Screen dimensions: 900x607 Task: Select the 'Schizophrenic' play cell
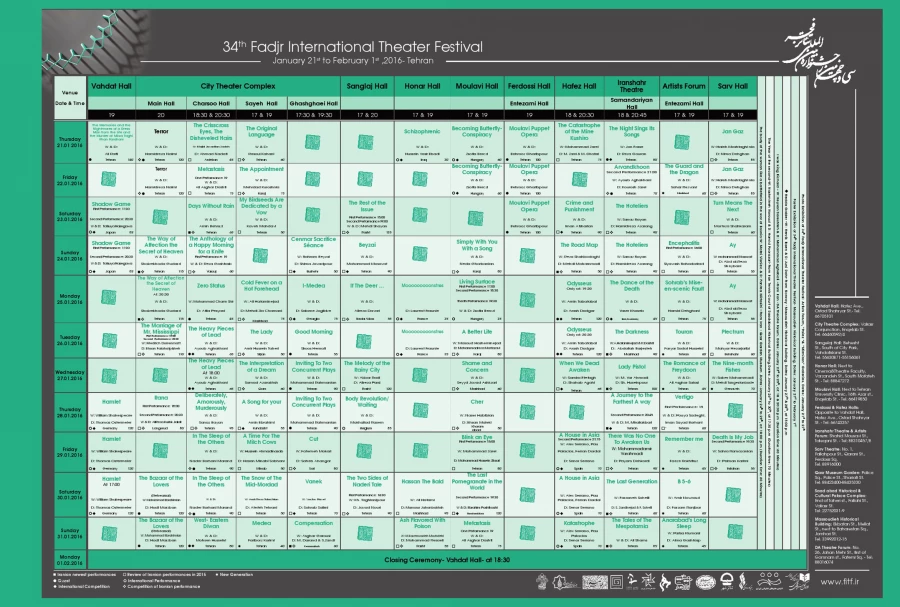[422, 142]
